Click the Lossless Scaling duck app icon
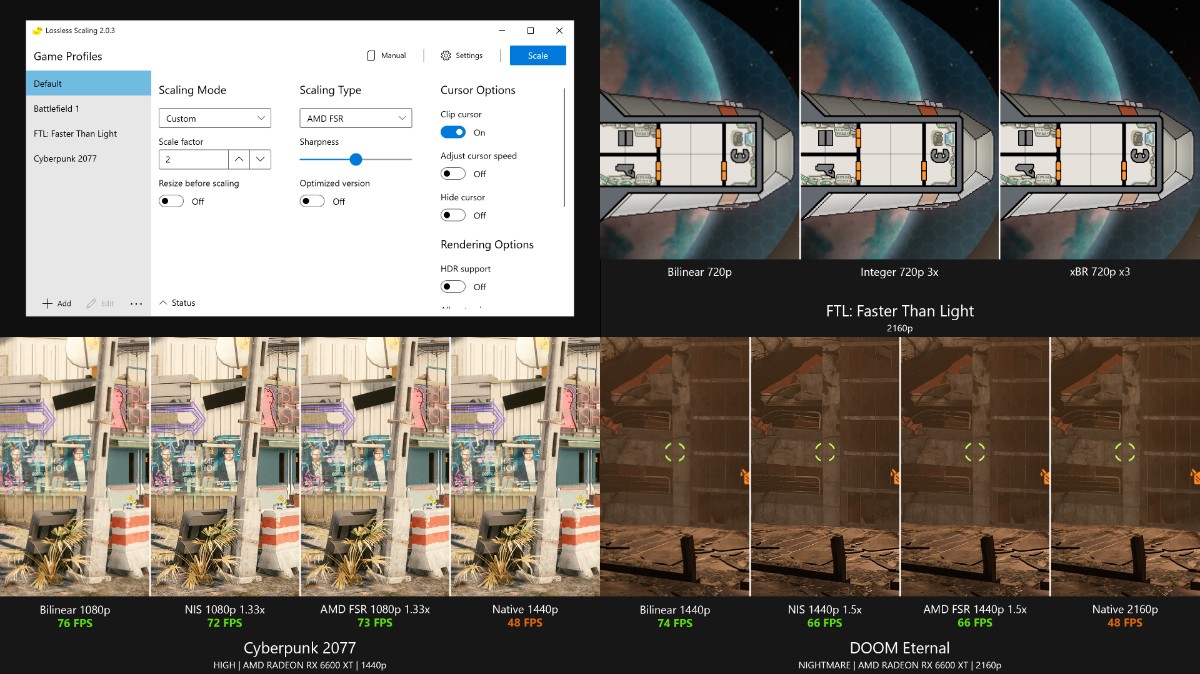This screenshot has height=674, width=1200. [37, 30]
